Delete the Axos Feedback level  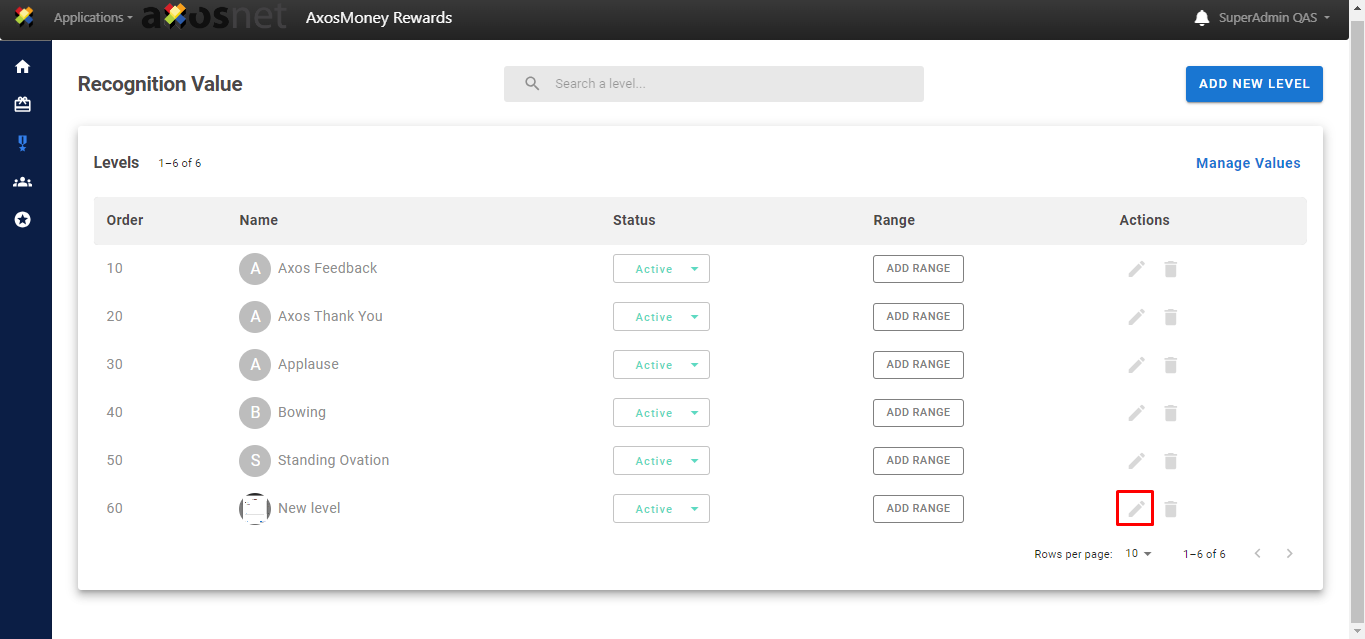pos(1170,269)
